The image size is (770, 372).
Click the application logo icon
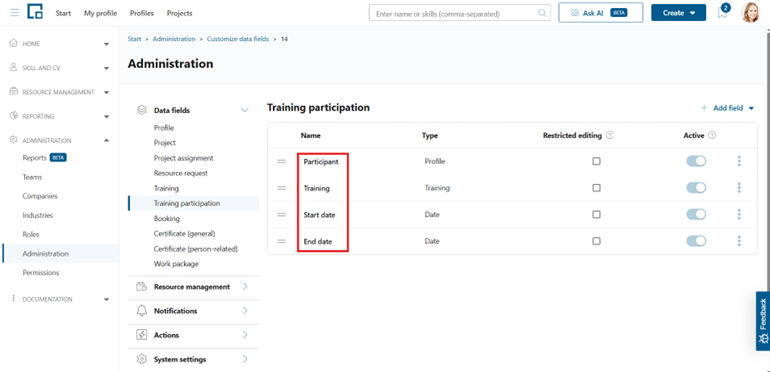[35, 11]
